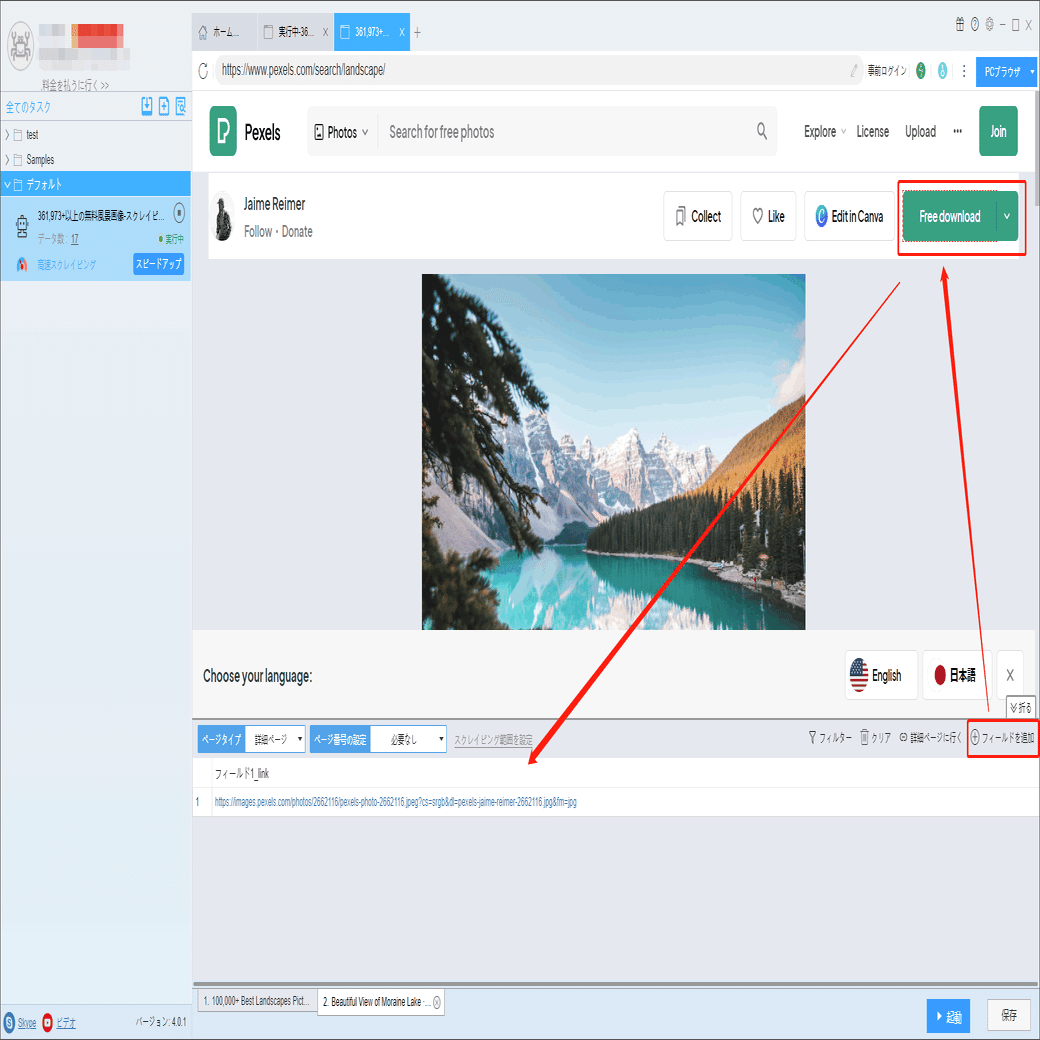Click the Join button
This screenshot has width=1040, height=1040.
pos(998,131)
